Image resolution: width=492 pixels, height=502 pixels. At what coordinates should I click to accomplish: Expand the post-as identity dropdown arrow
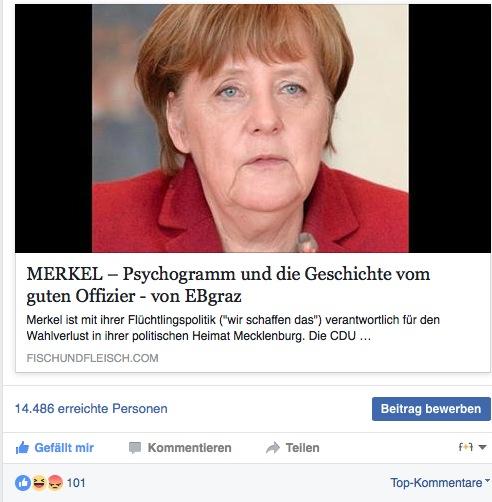[x=482, y=447]
